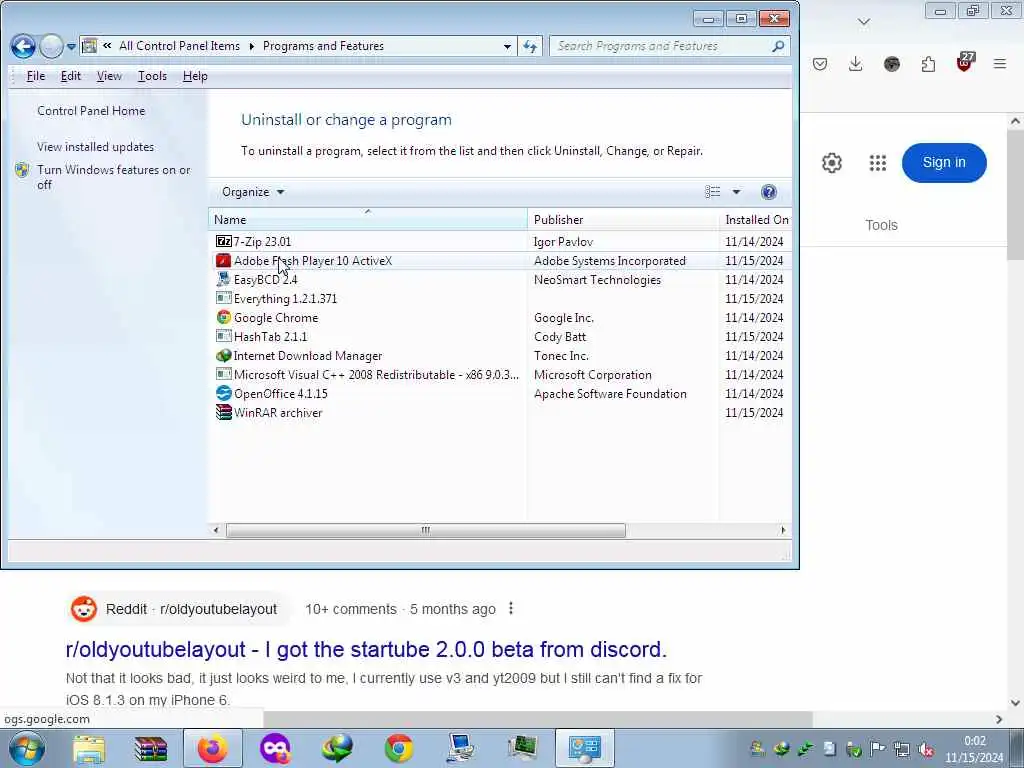
Task: Expand the Organize dropdown
Action: (x=253, y=192)
